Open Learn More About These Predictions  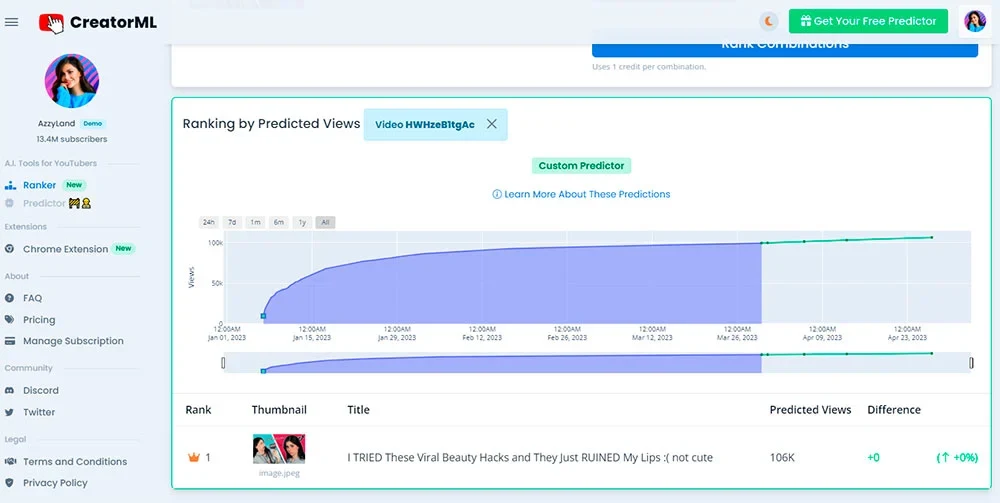click(x=587, y=194)
